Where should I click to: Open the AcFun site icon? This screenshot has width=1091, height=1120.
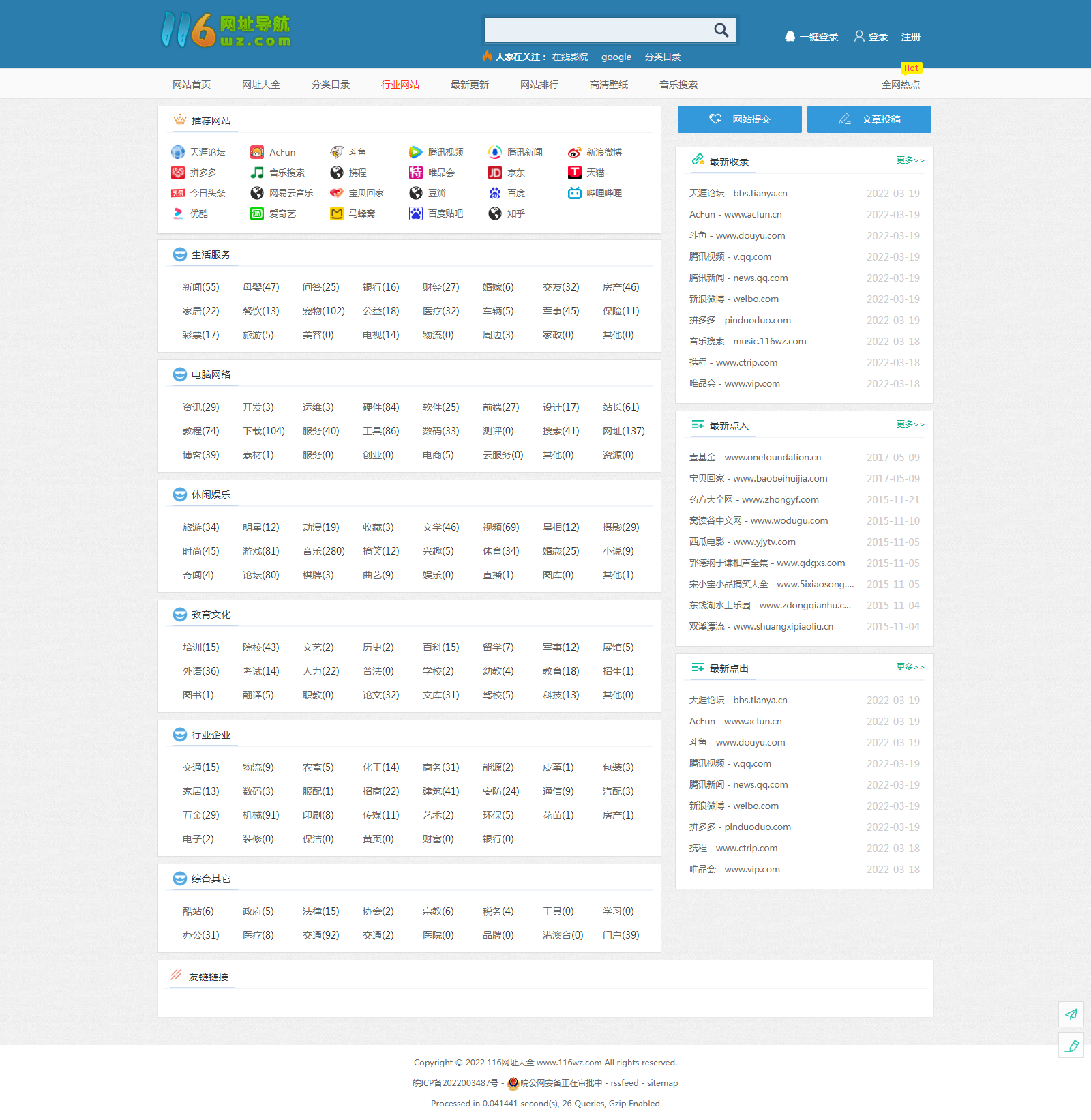(257, 152)
